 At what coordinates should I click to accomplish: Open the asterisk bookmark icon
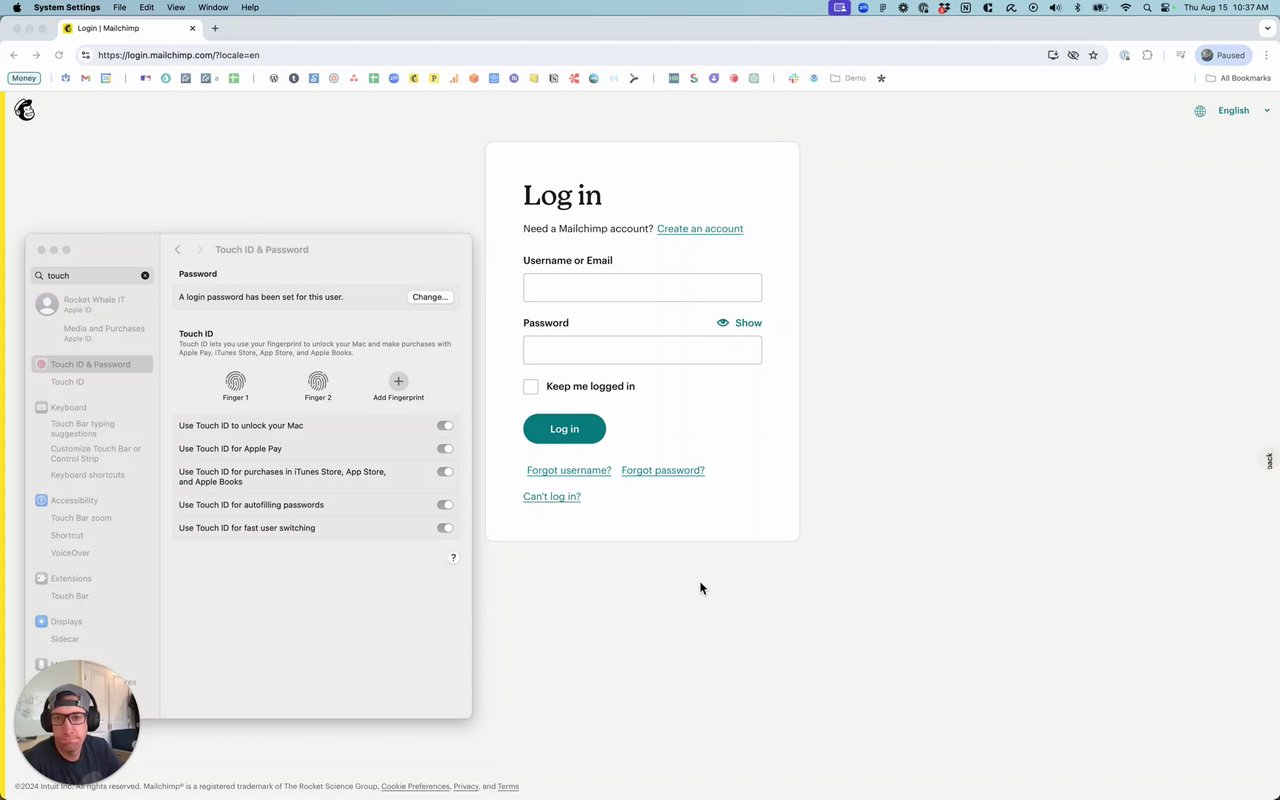click(881, 78)
